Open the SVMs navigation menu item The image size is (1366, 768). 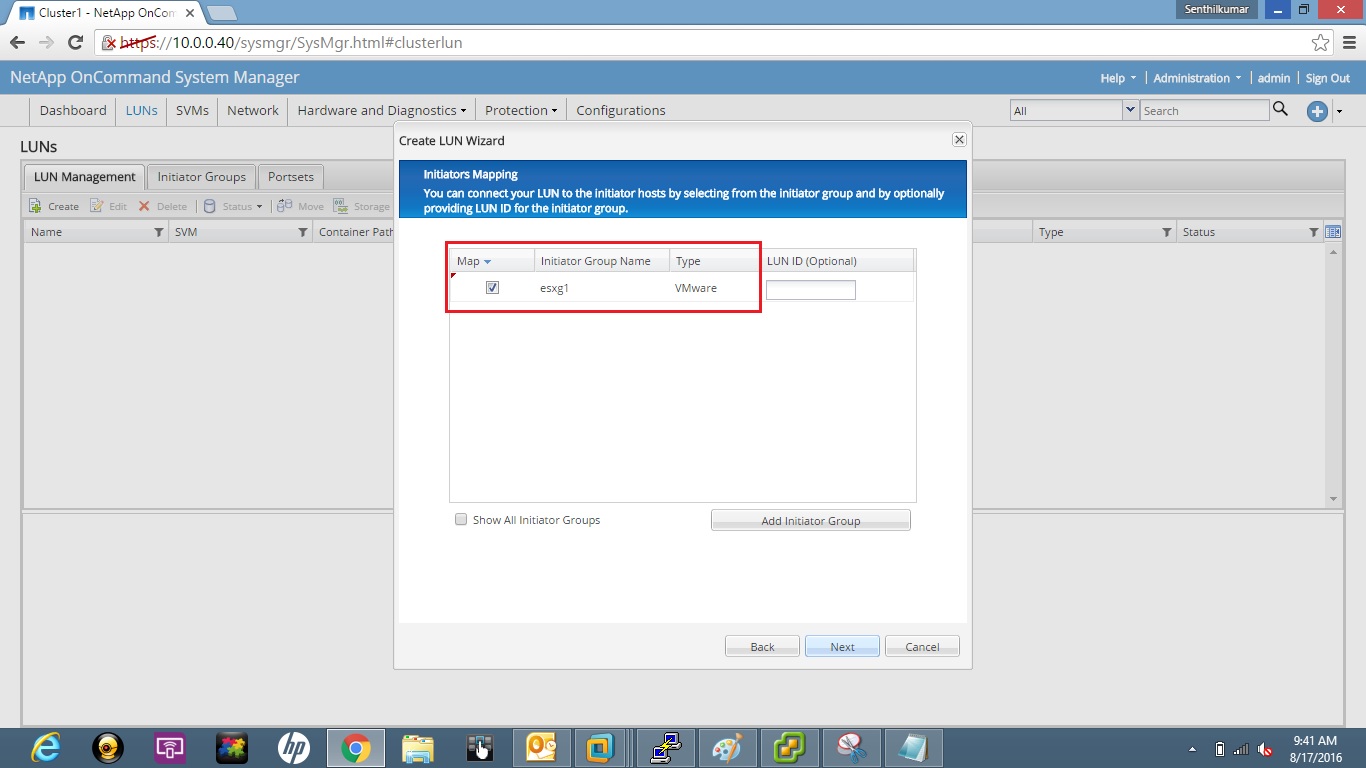[x=192, y=110]
